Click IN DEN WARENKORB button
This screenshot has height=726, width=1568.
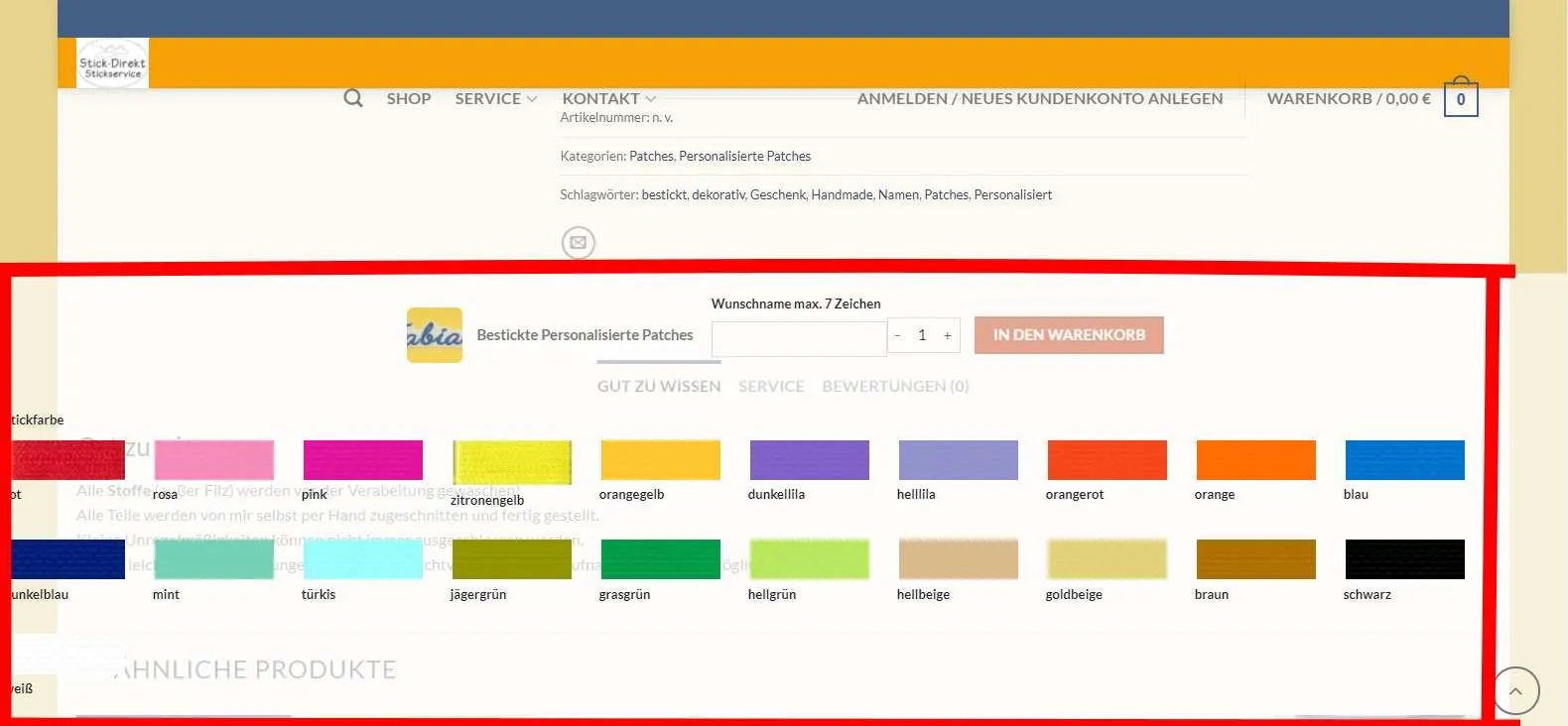tap(1069, 335)
